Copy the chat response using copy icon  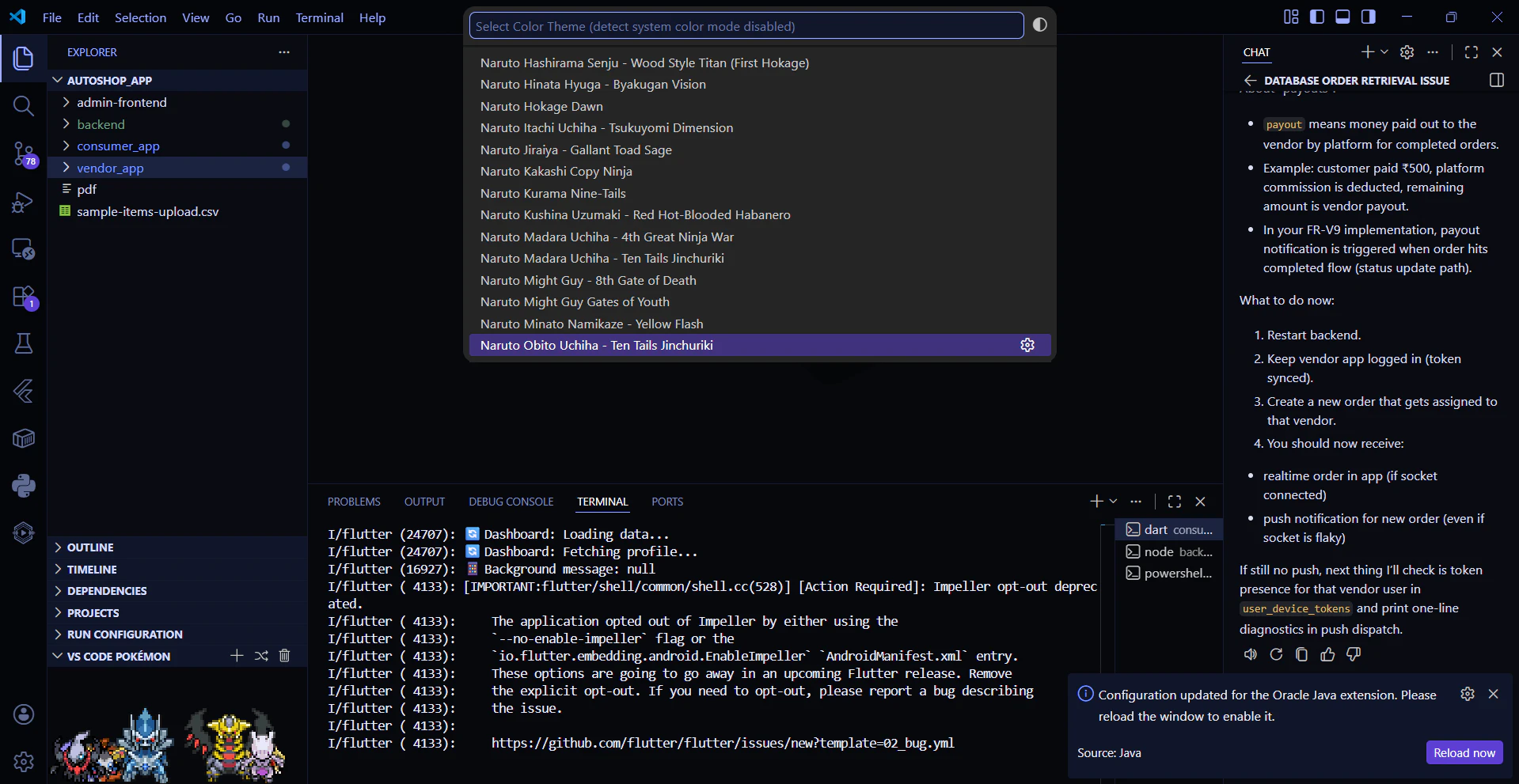tap(1301, 654)
